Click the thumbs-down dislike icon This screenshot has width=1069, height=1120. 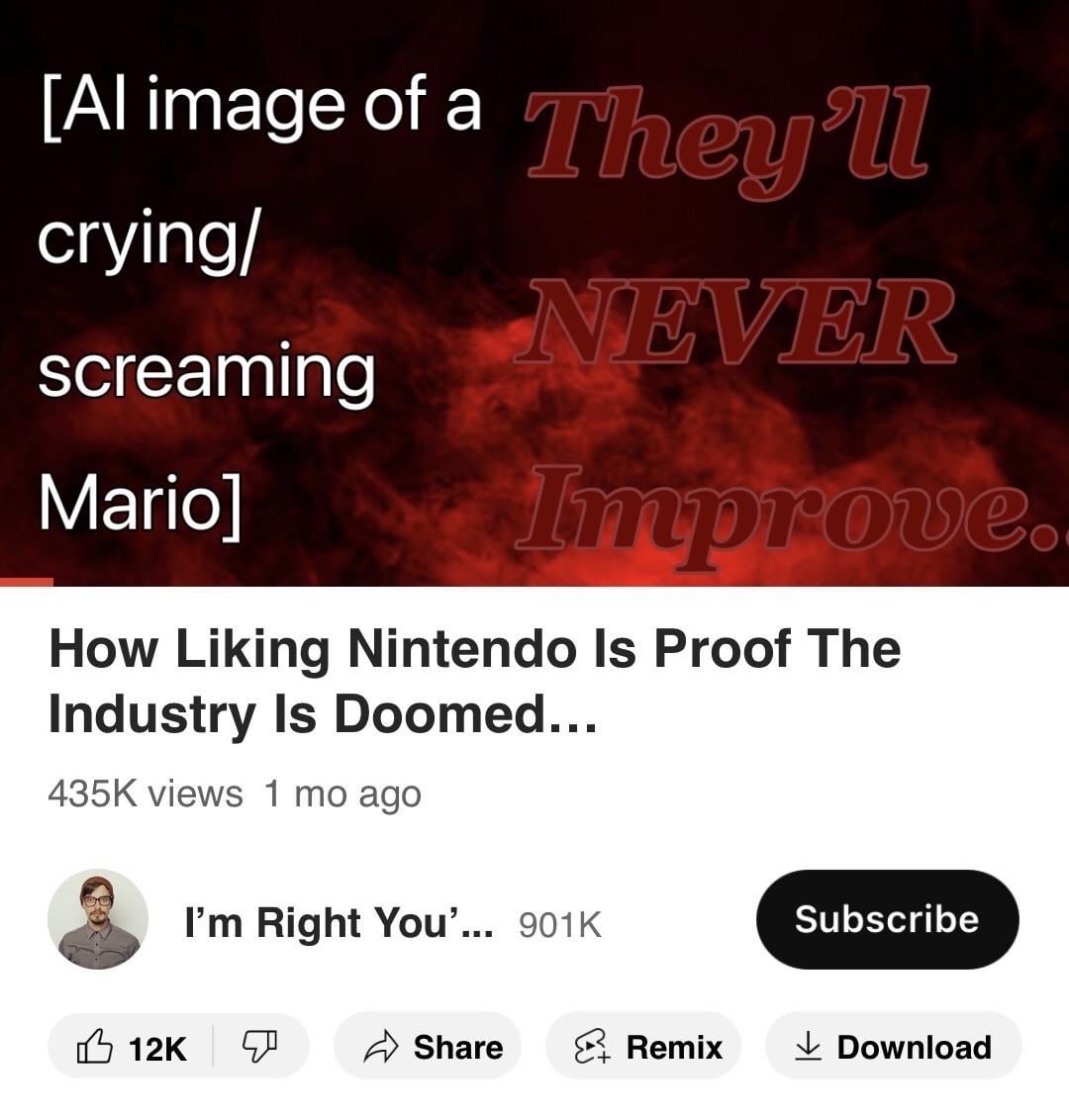pyautogui.click(x=259, y=1047)
